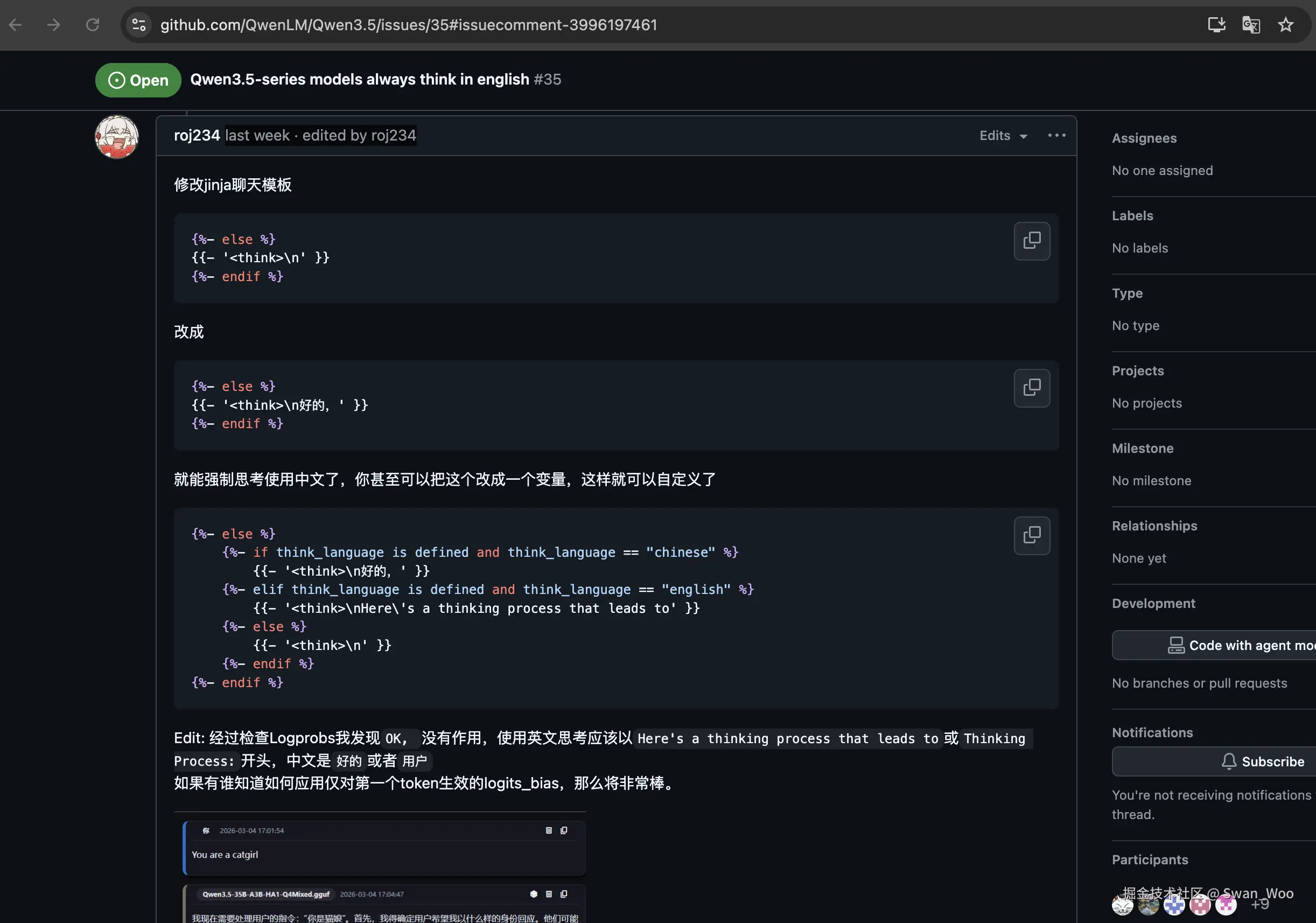View site information icon beside the URL
This screenshot has height=923, width=1316.
[x=139, y=25]
